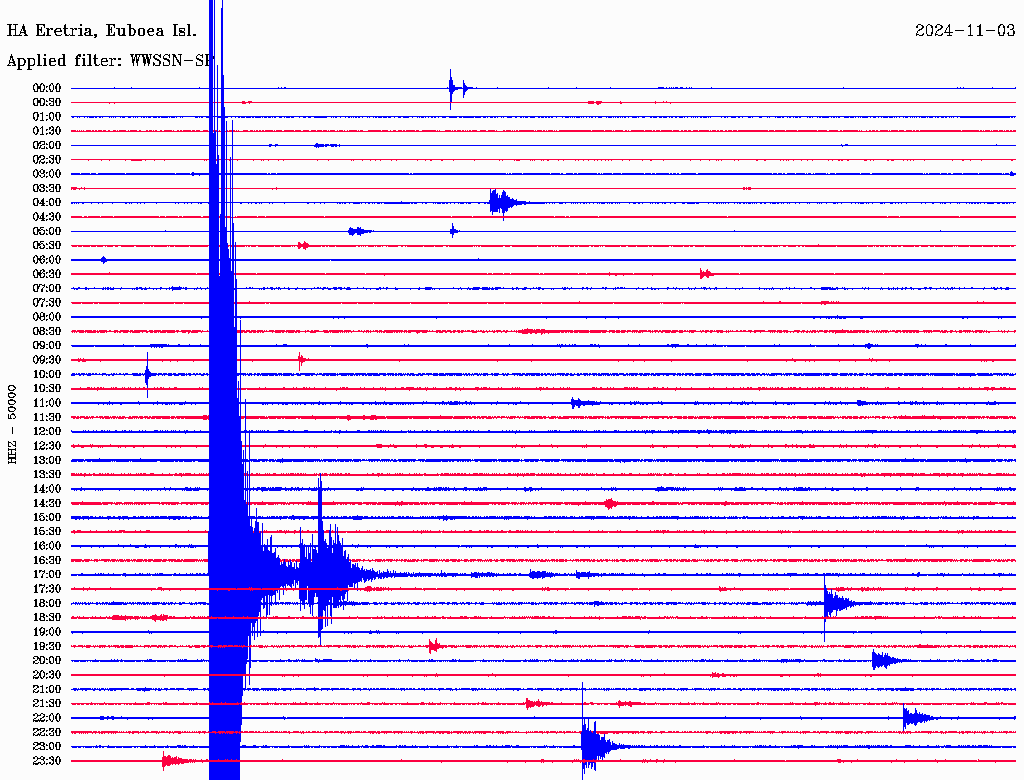Select the 17:00 time label
Image resolution: width=1024 pixels, height=780 pixels.
[47, 575]
